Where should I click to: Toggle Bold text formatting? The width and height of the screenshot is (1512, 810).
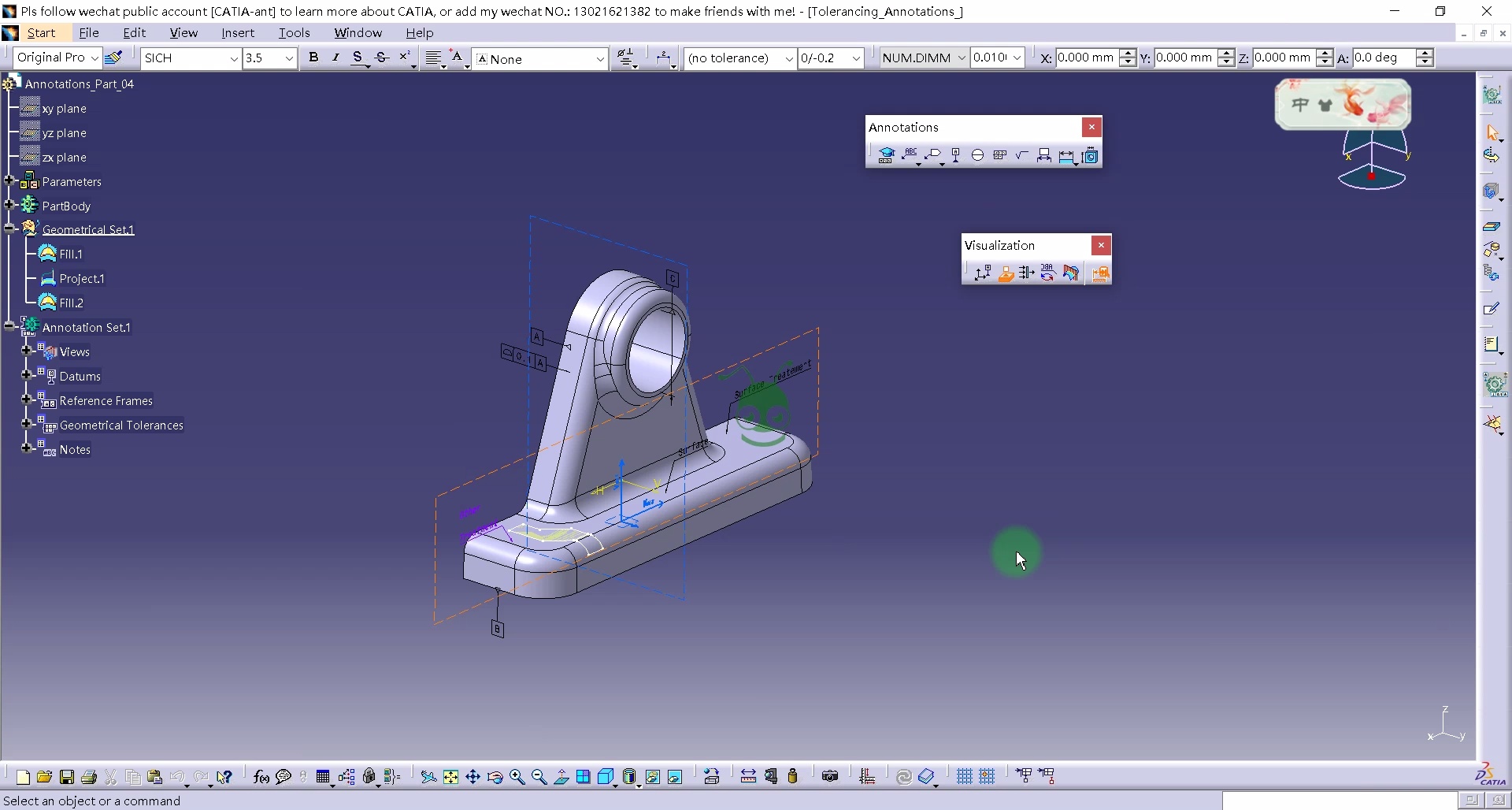[x=313, y=58]
